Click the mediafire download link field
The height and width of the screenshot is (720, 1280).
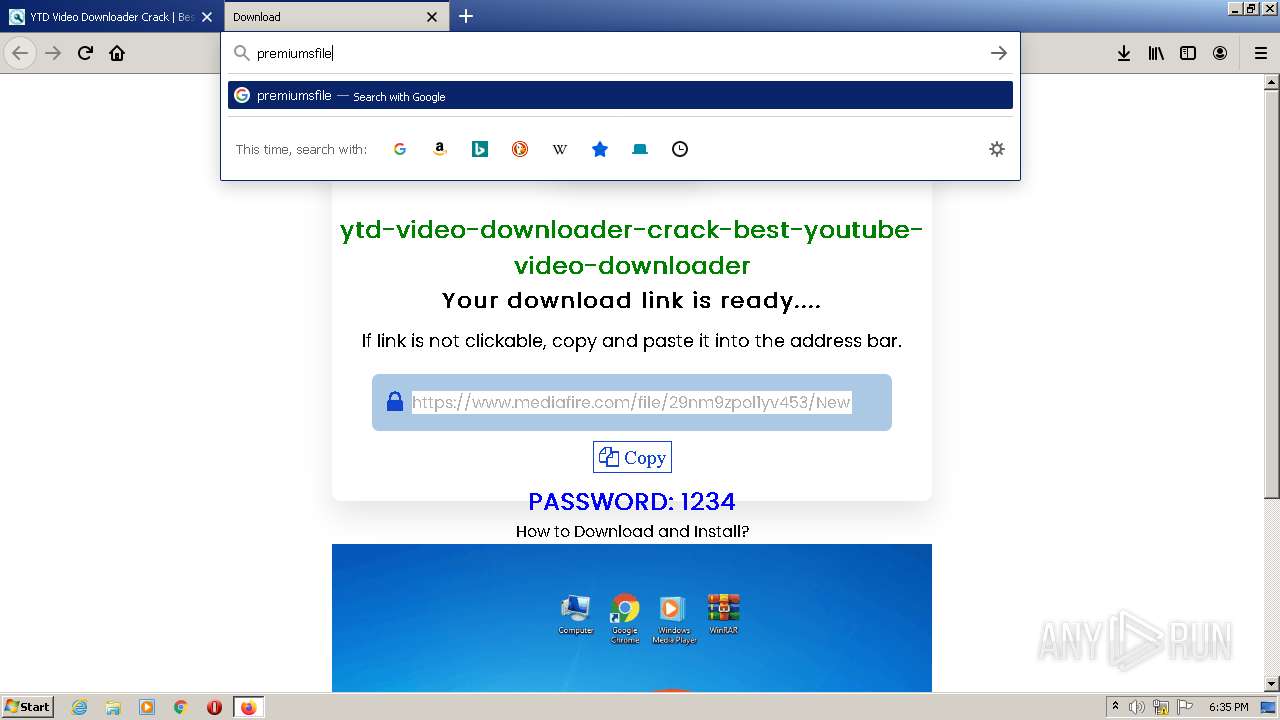coord(631,402)
